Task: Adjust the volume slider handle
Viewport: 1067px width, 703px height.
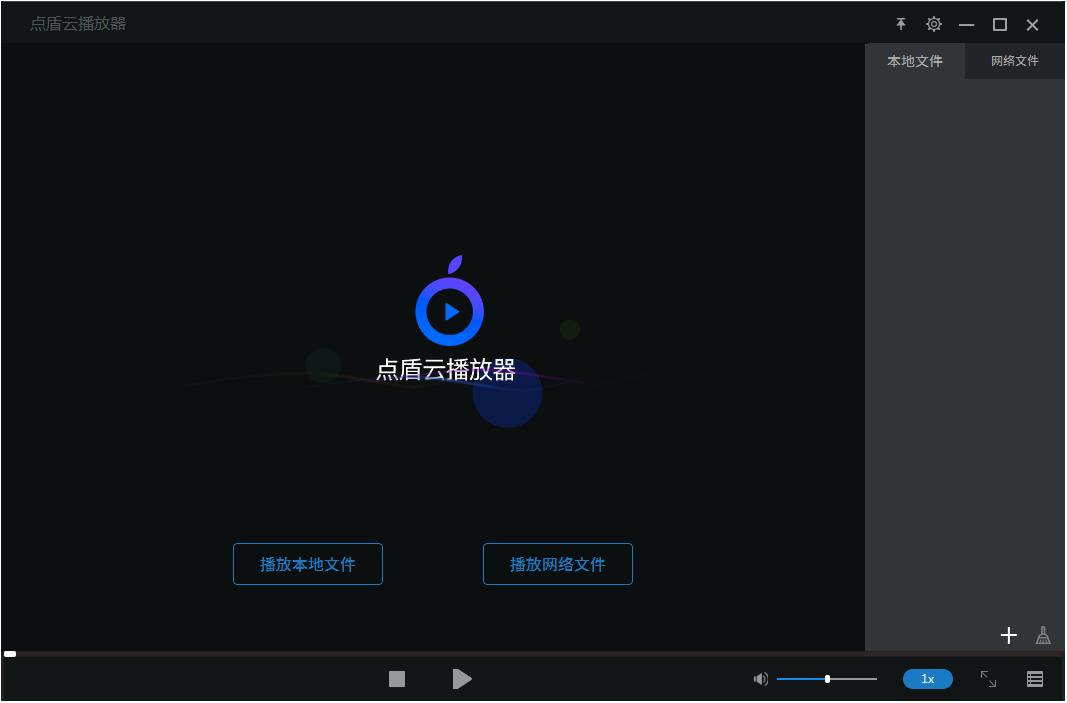Action: [x=828, y=679]
